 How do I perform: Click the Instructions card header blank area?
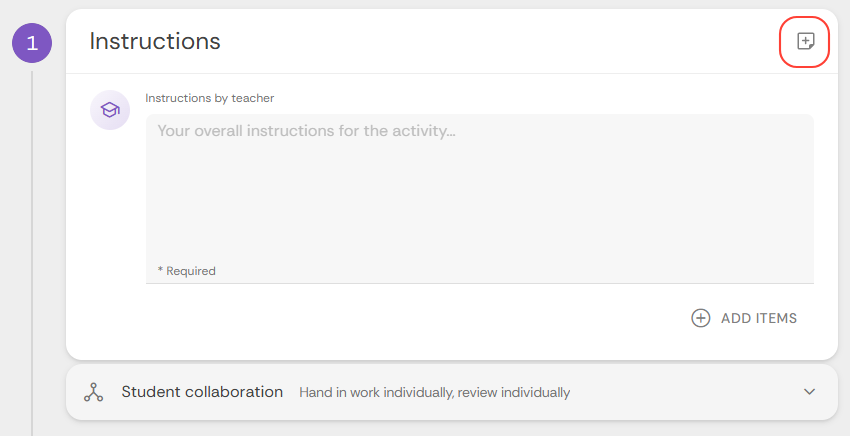(500, 42)
